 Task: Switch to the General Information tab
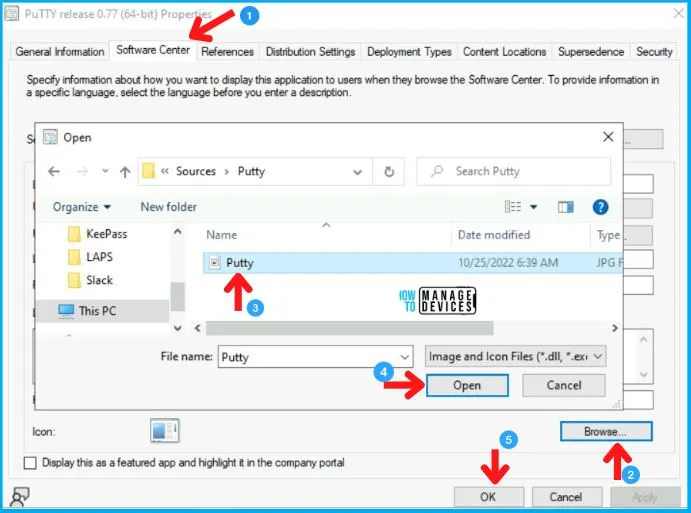(60, 52)
